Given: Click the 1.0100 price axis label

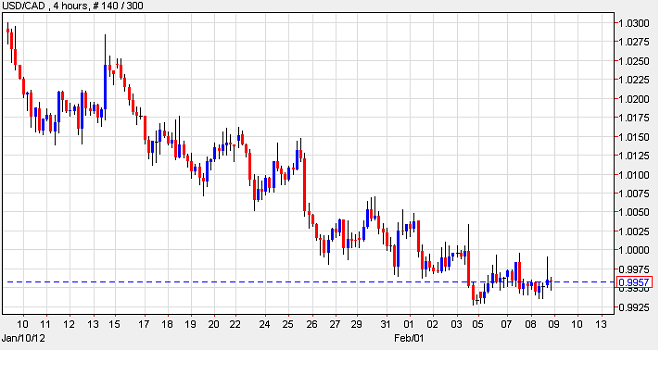Looking at the screenshot, I should click(634, 175).
